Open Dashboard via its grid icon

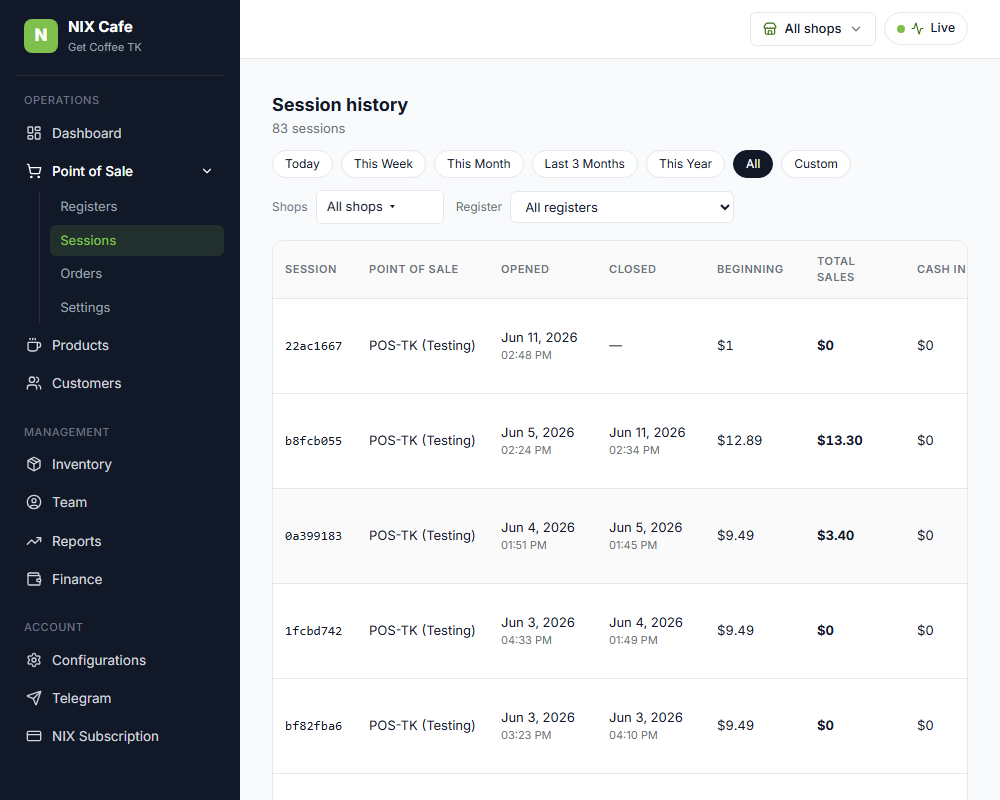pyautogui.click(x=34, y=133)
